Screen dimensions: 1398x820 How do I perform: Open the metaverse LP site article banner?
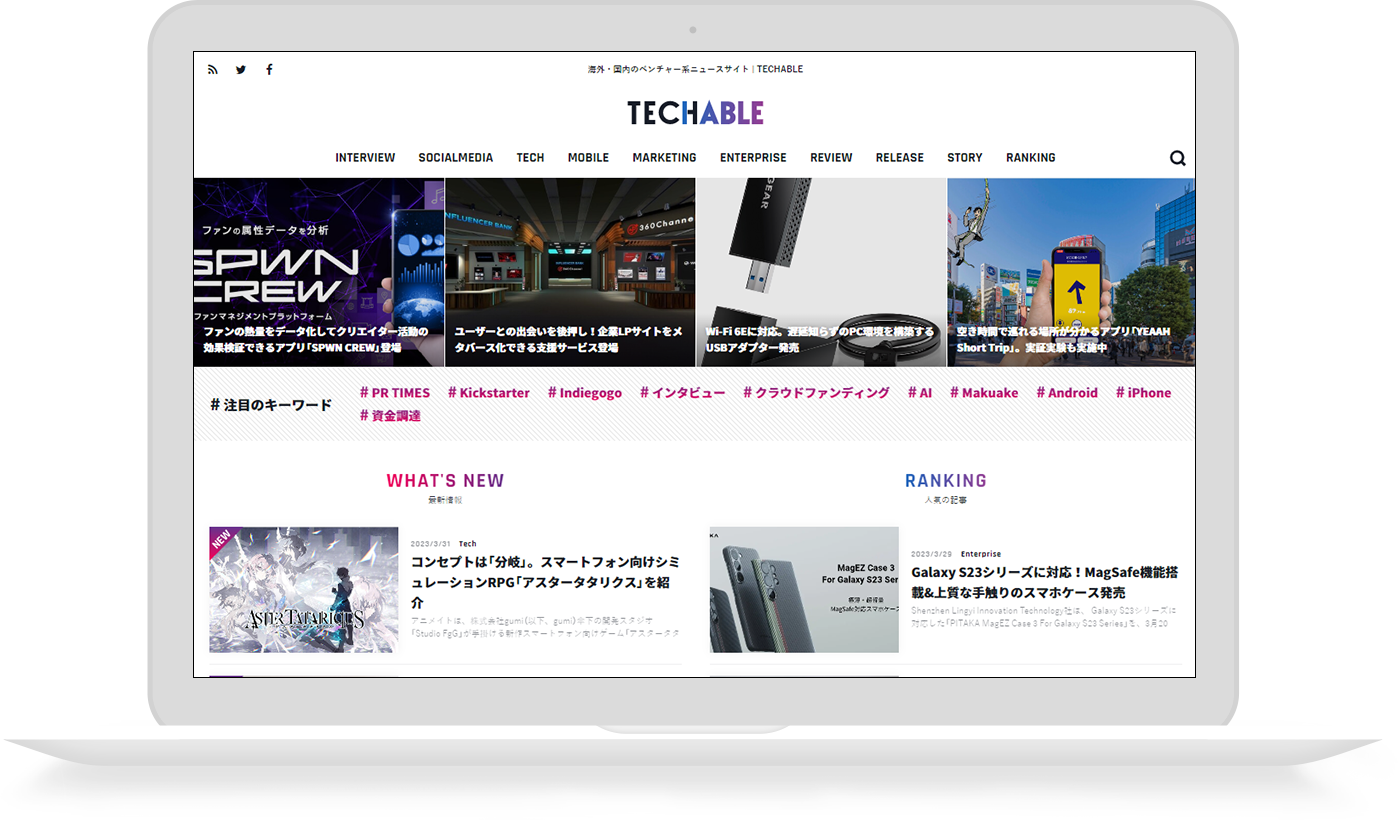pyautogui.click(x=570, y=272)
